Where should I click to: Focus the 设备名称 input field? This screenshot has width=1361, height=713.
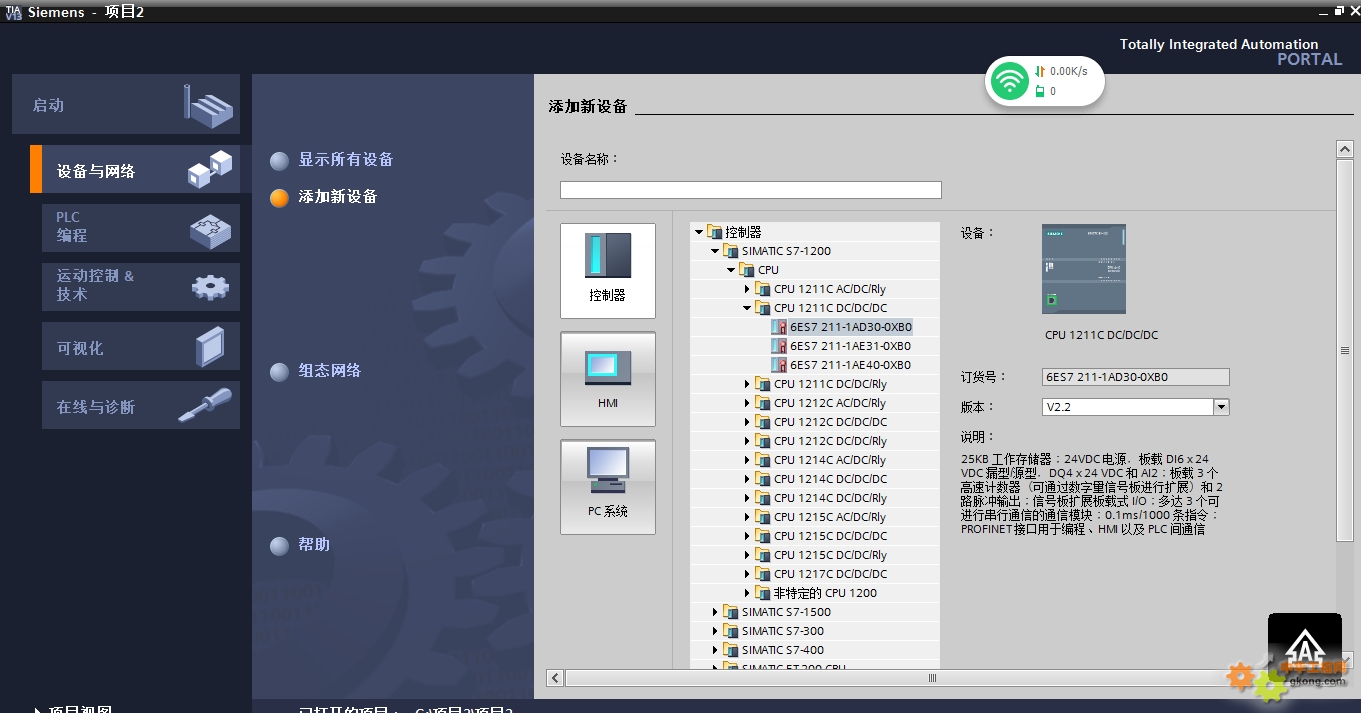(751, 190)
